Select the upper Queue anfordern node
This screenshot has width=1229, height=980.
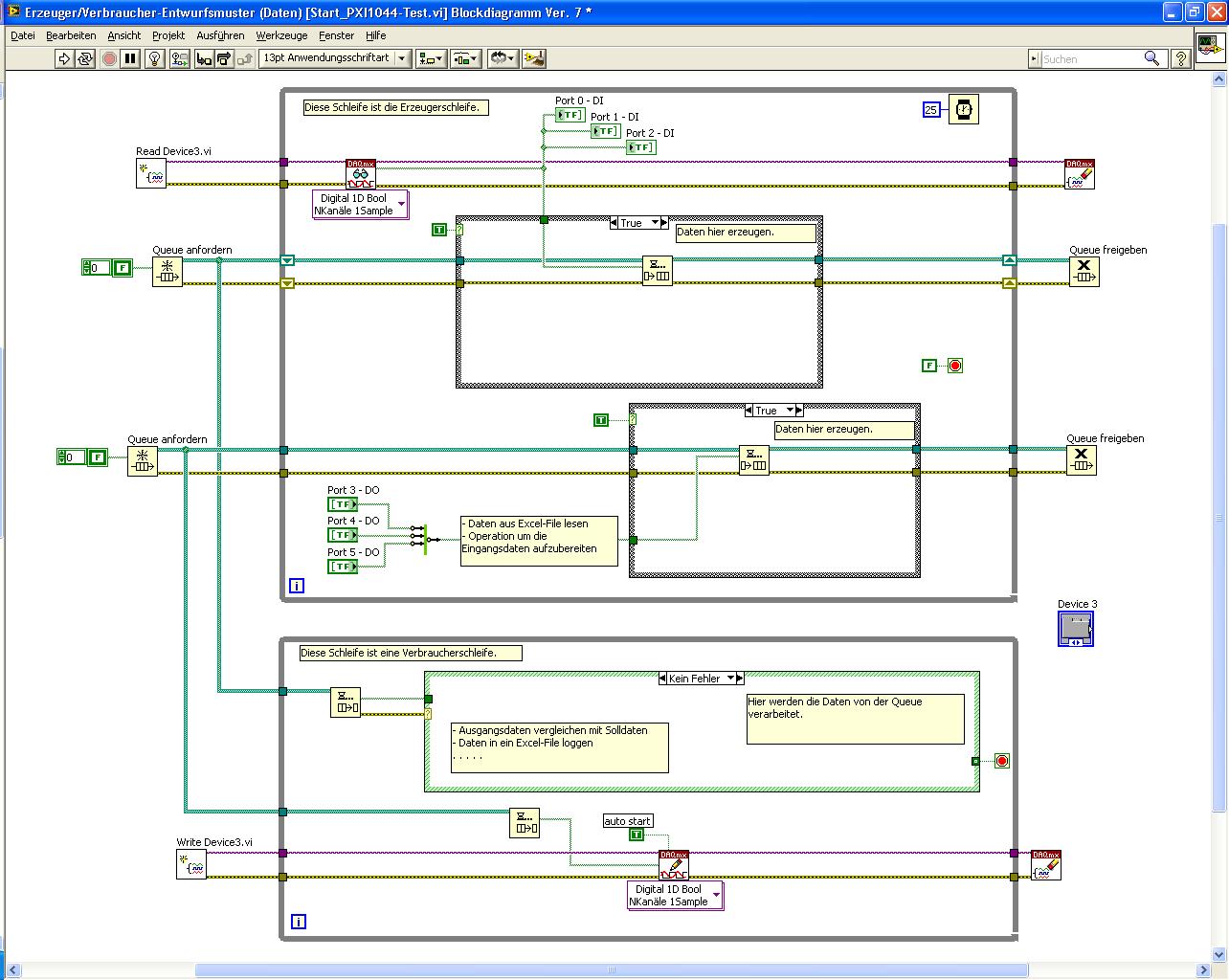coord(168,272)
